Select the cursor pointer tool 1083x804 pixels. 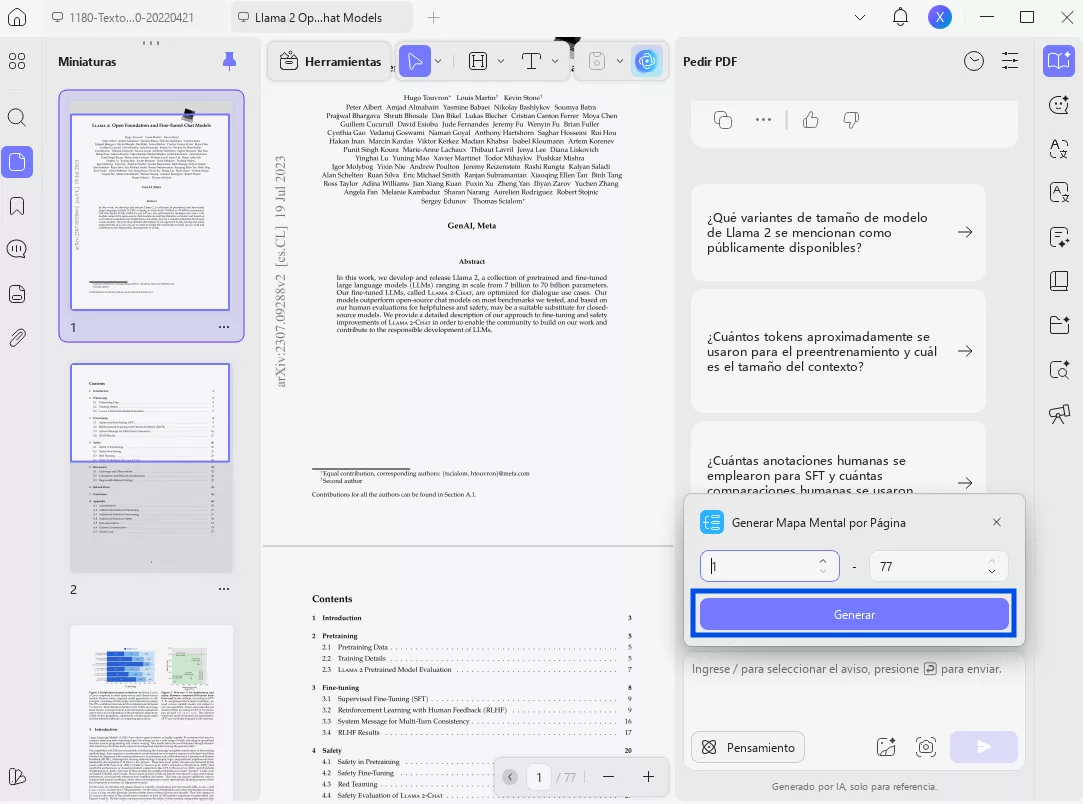414,61
